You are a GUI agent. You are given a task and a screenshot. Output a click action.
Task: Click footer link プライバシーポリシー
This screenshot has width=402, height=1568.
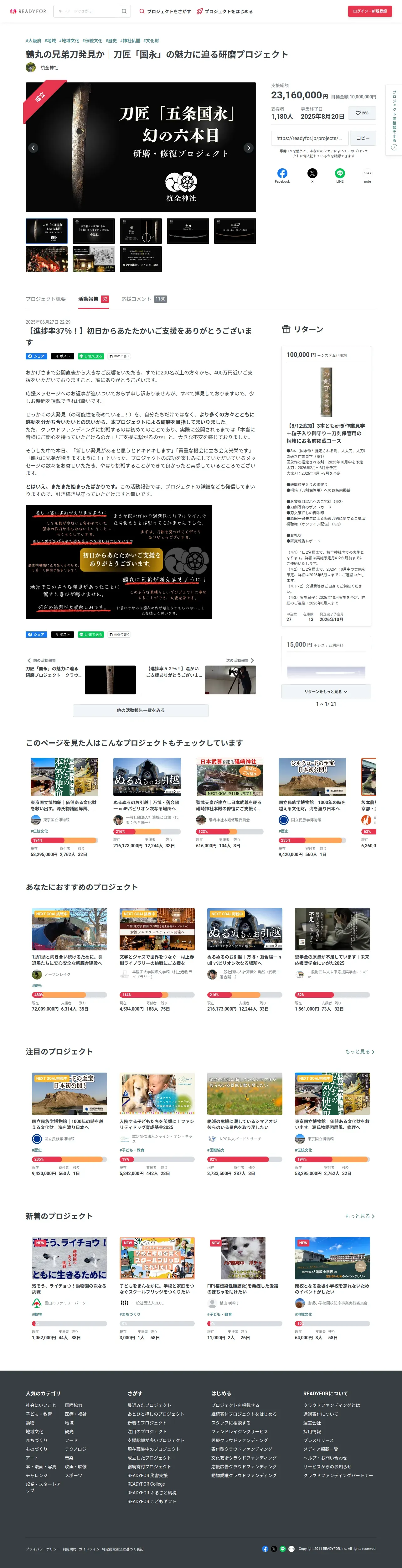pyautogui.click(x=43, y=1549)
